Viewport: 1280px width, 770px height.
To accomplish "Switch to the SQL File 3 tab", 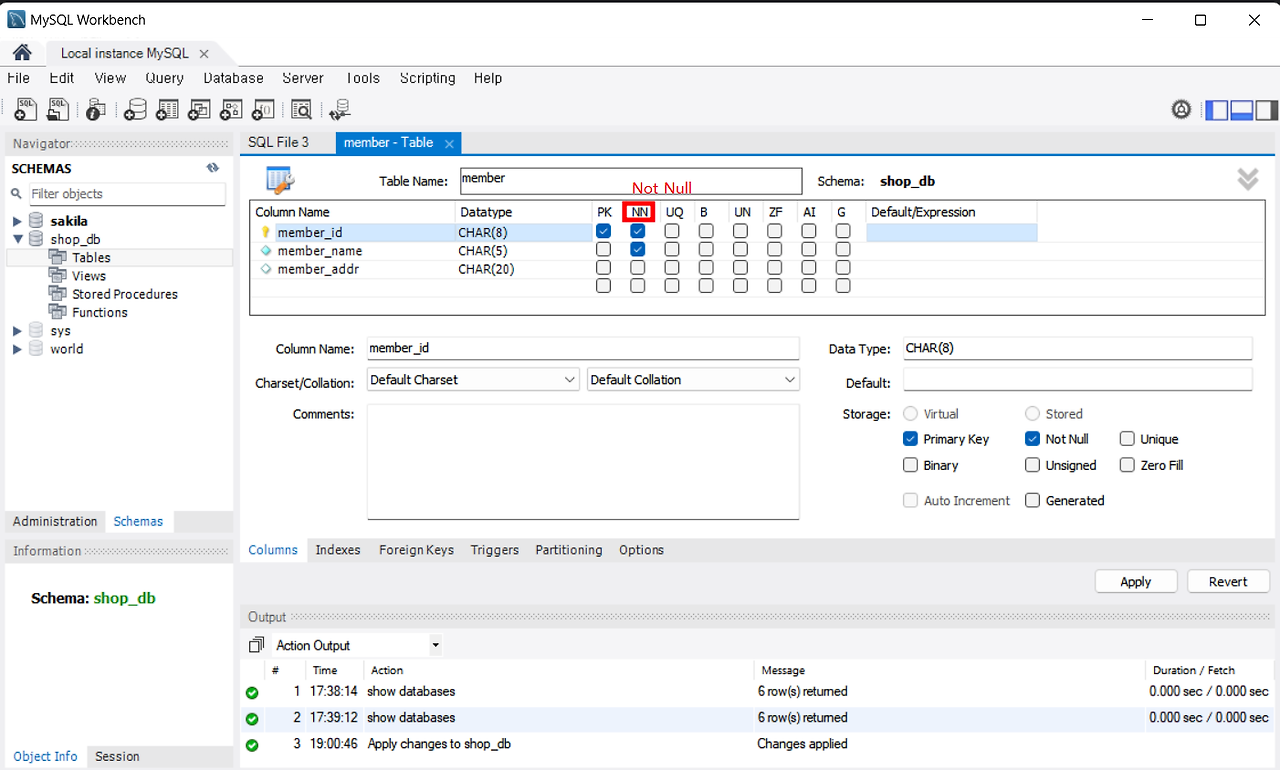I will coord(278,143).
